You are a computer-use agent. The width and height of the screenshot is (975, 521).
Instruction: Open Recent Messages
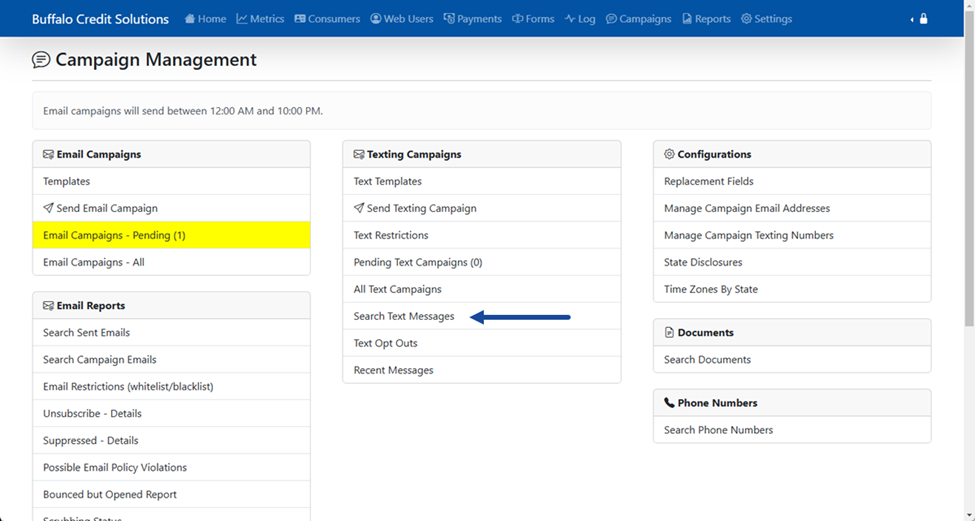tap(482, 370)
